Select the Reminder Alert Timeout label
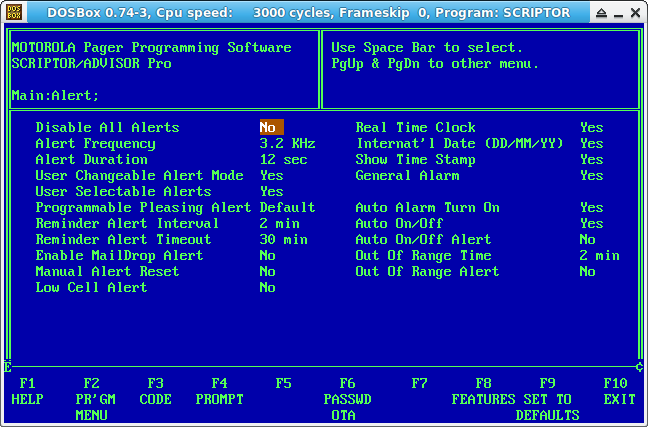The height and width of the screenshot is (427, 648). [x=123, y=239]
